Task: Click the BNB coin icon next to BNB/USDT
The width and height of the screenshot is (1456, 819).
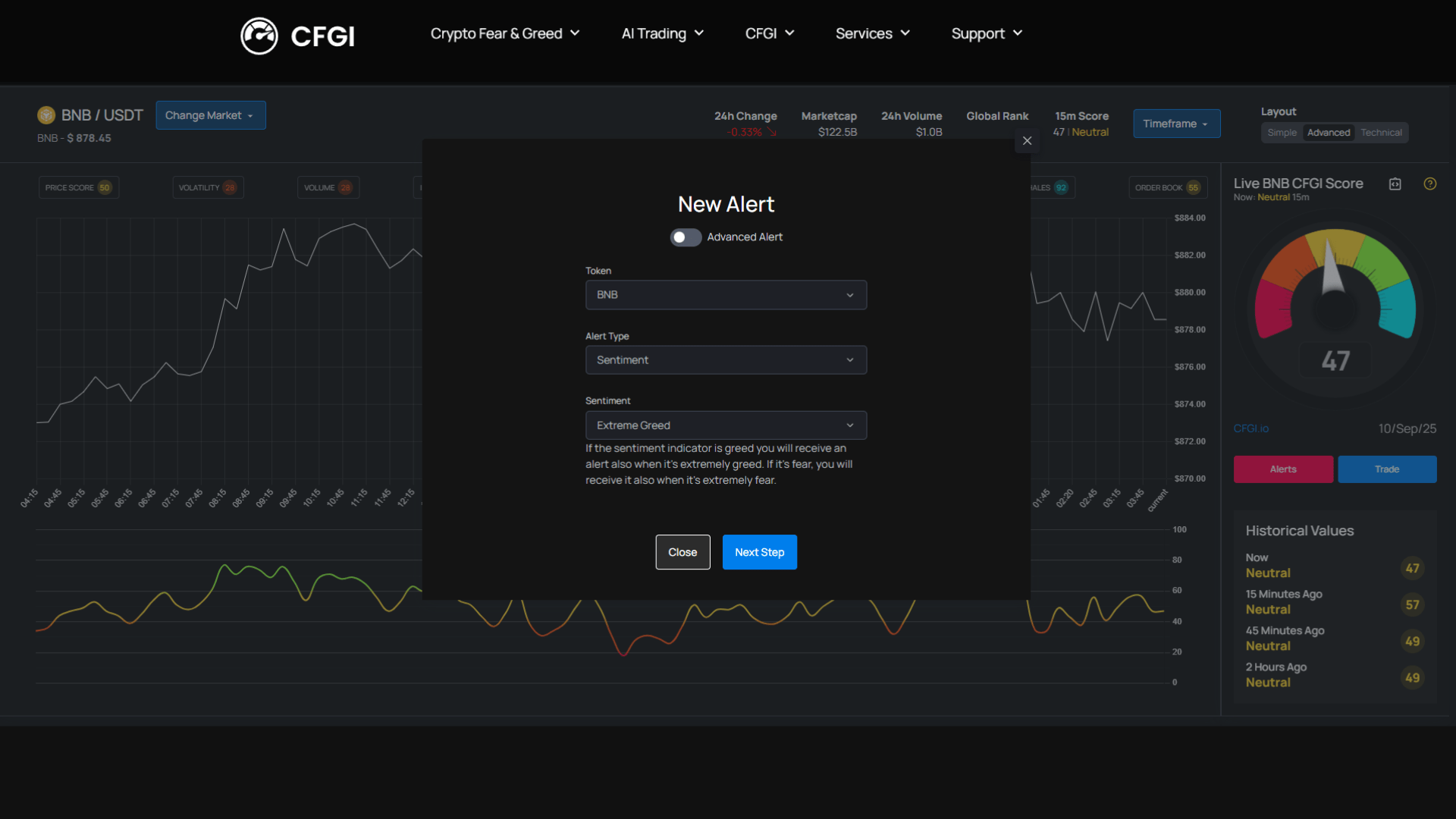Action: [46, 115]
